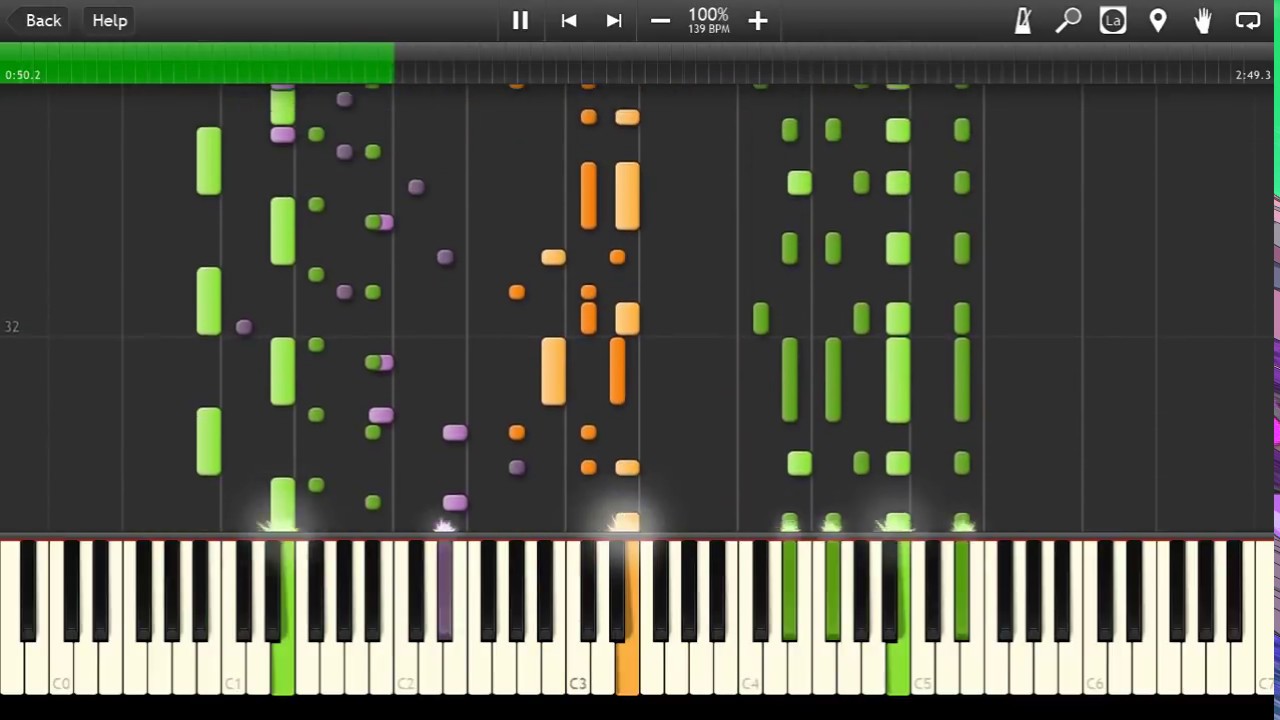The image size is (1280, 720).
Task: Play the C2 white key
Action: 405,670
